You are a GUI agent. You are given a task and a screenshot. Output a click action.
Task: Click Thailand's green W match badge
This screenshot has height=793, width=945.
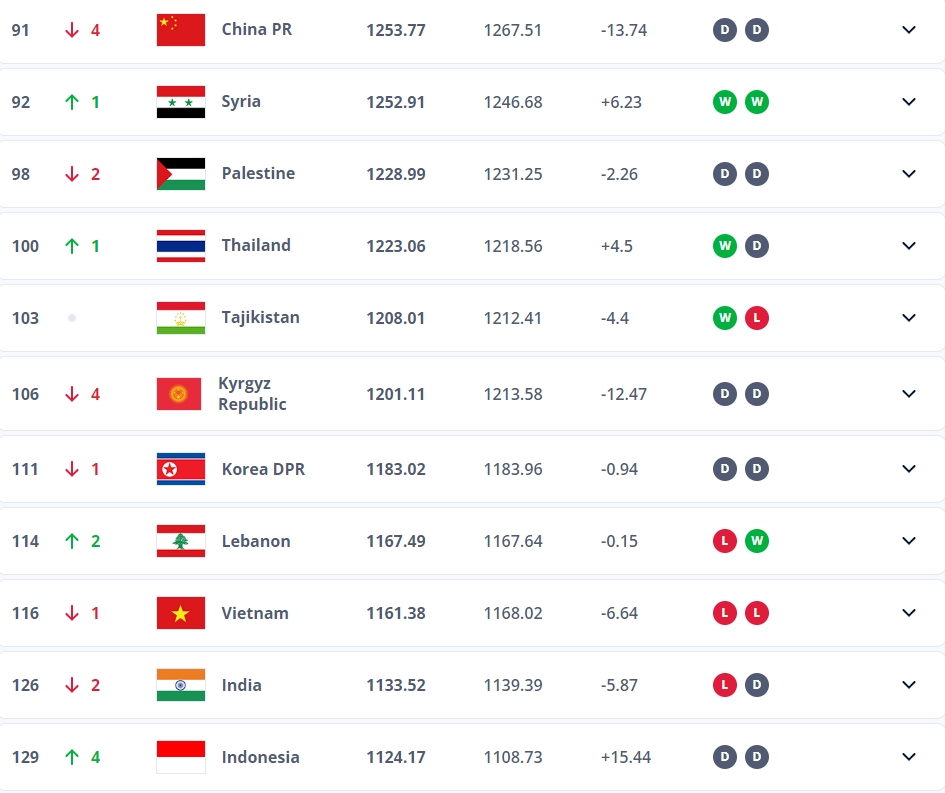point(725,246)
